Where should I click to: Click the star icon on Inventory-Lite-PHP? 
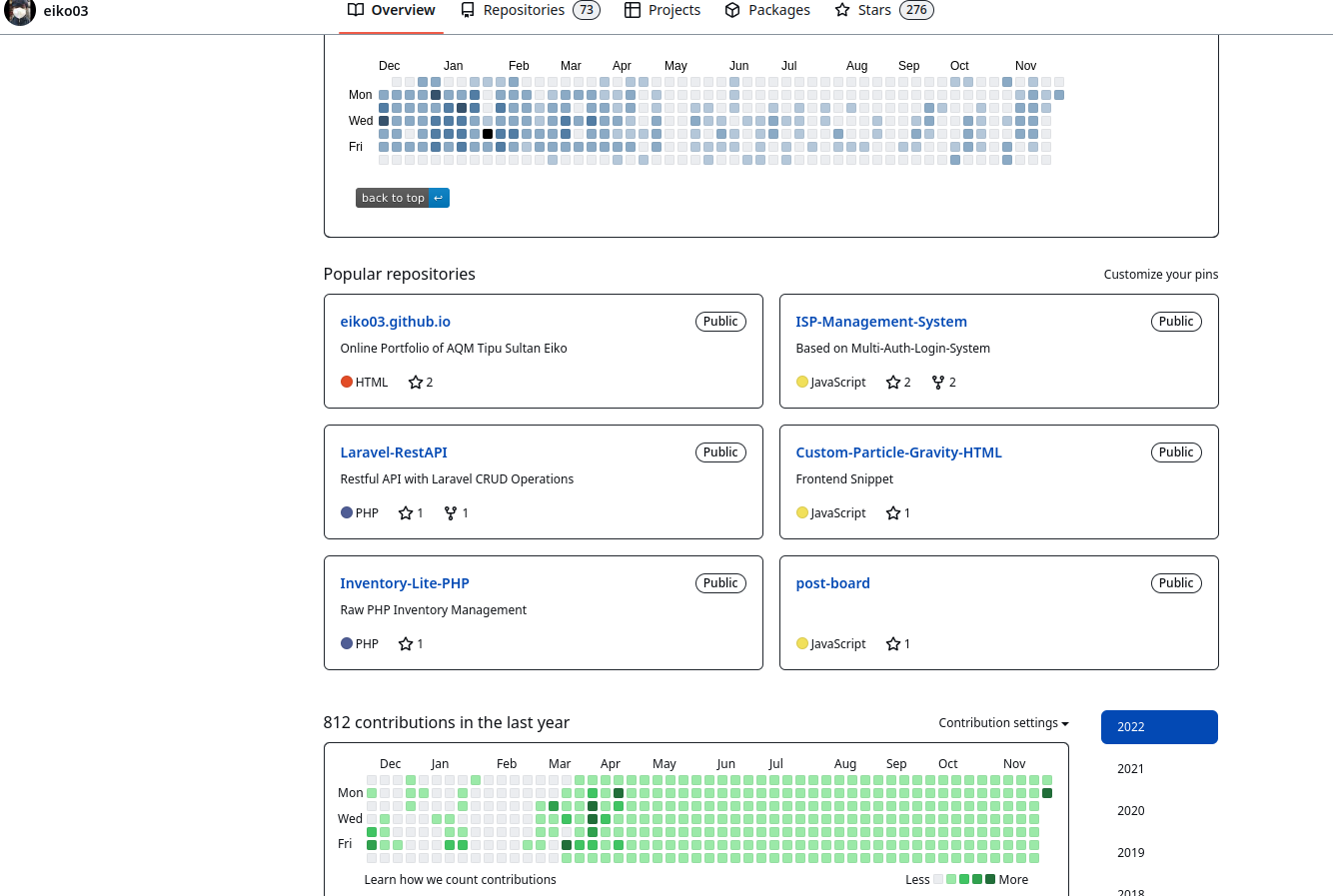click(404, 643)
